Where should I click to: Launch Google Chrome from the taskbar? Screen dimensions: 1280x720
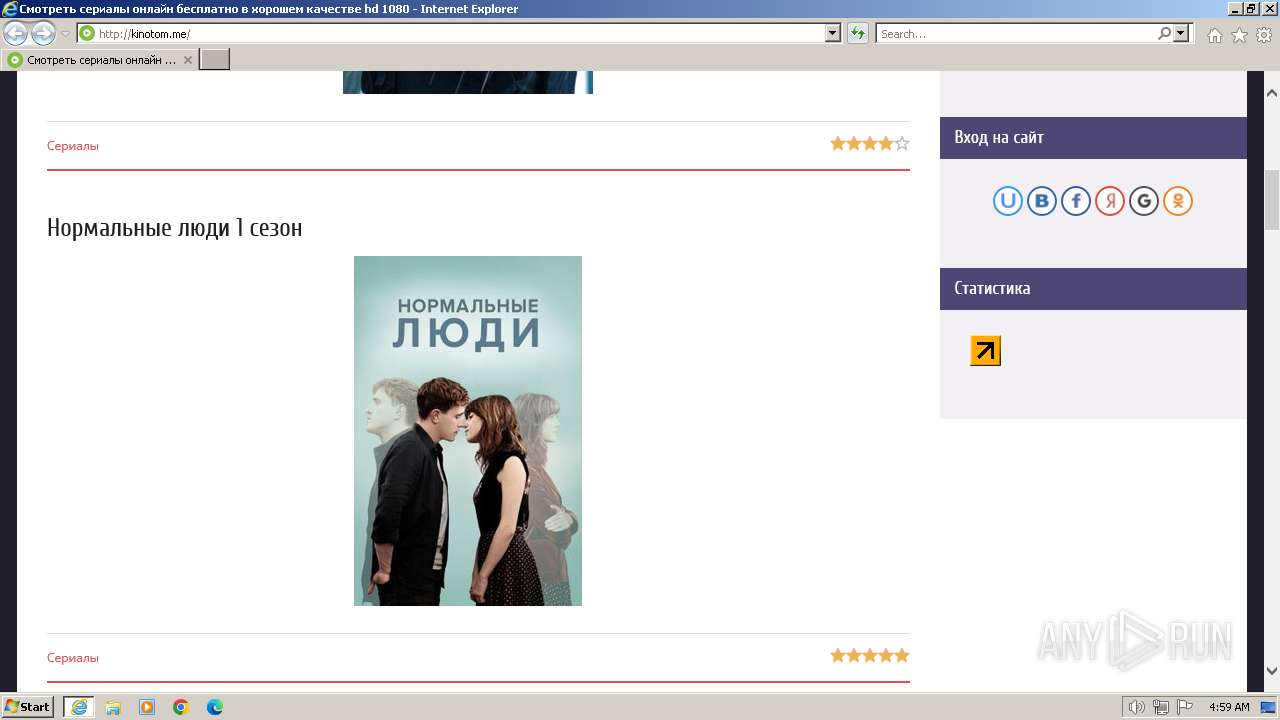click(x=181, y=707)
